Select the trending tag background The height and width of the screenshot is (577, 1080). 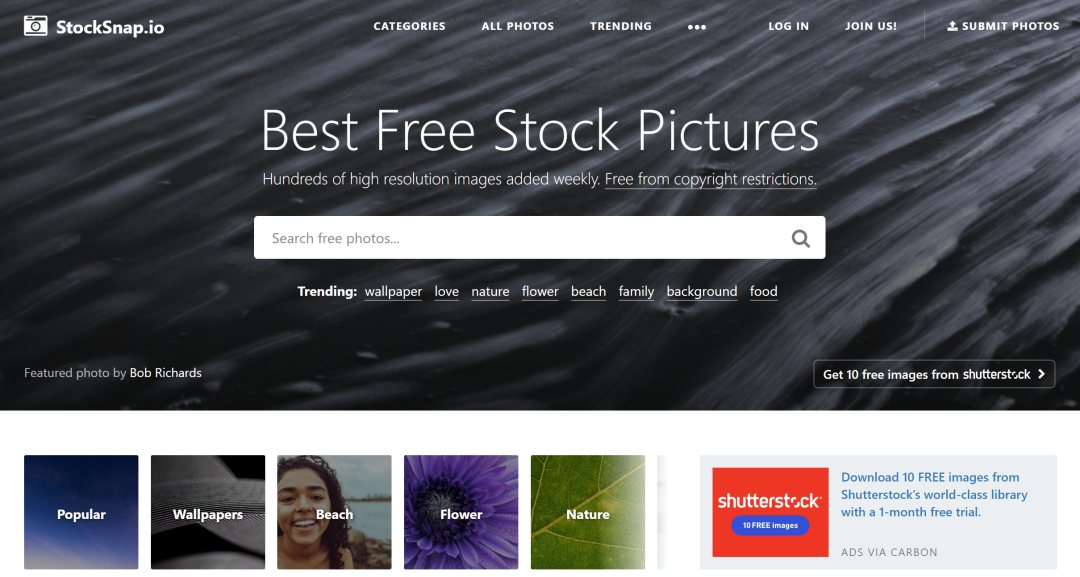[702, 291]
